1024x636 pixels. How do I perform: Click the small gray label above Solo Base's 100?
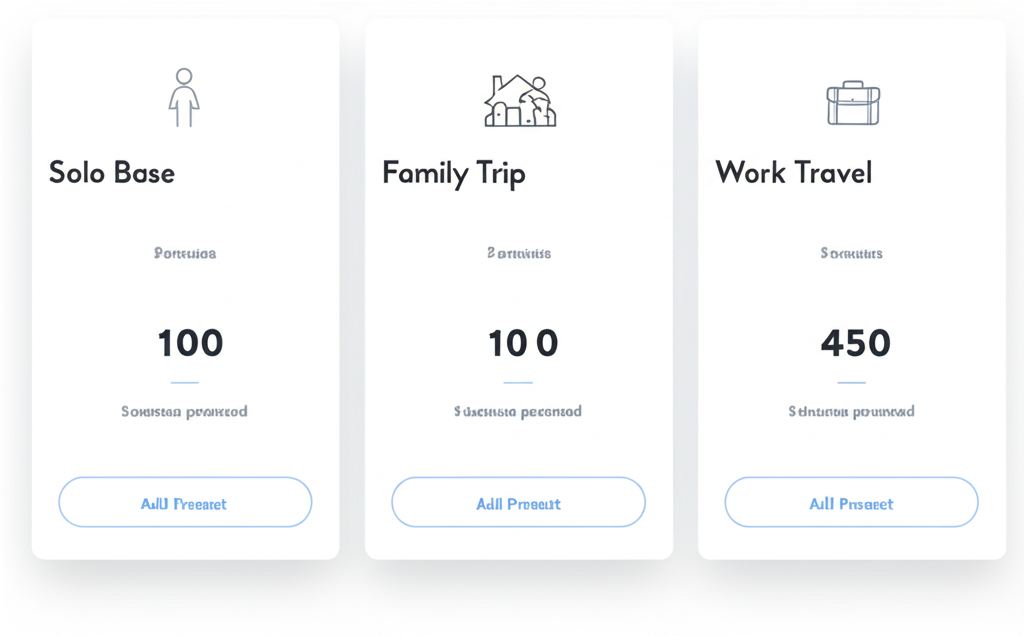[185, 253]
